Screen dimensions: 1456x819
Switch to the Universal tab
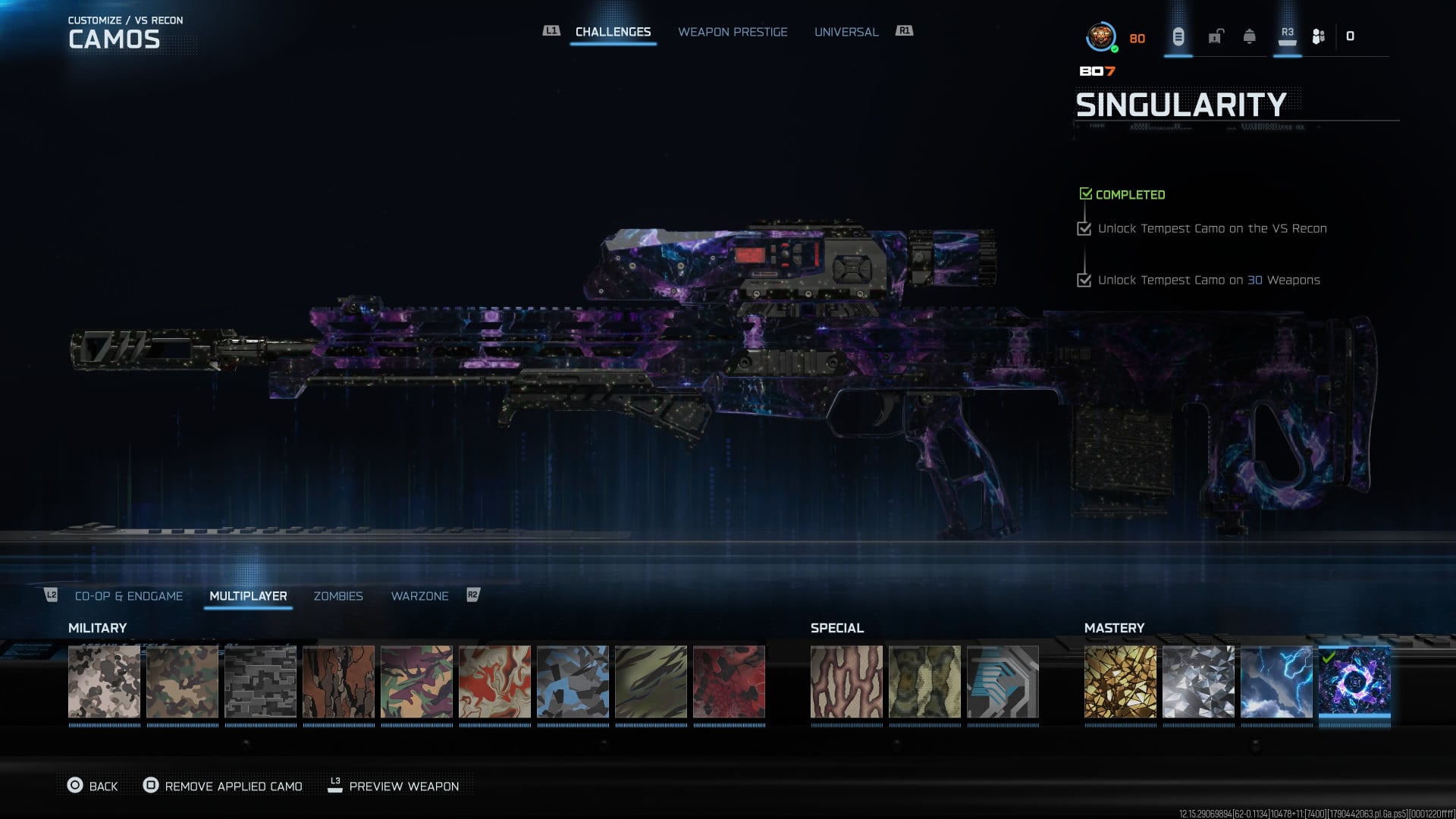[x=846, y=32]
